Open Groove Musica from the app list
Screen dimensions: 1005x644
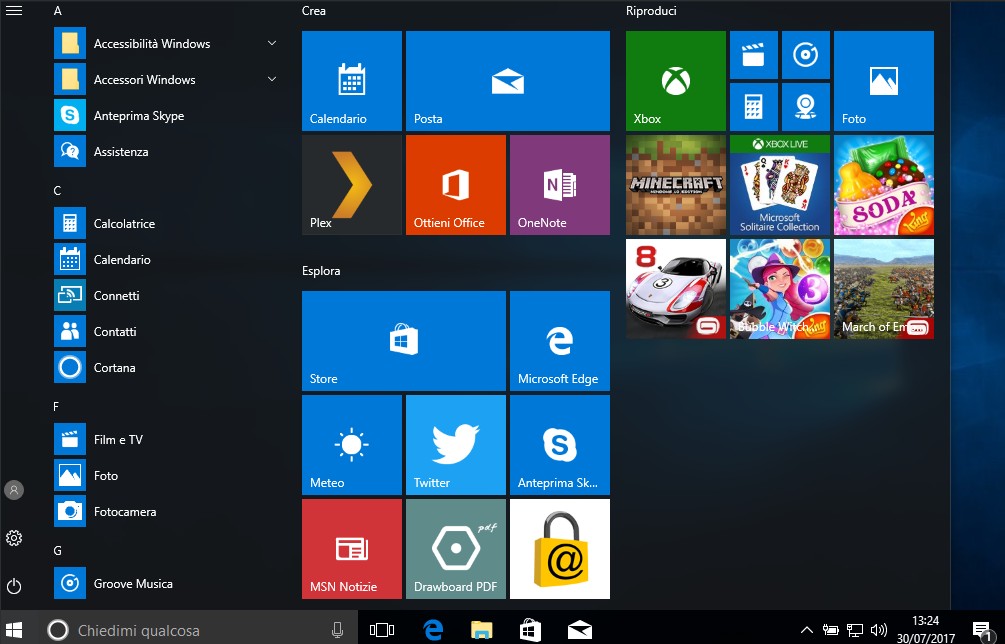pos(168,584)
